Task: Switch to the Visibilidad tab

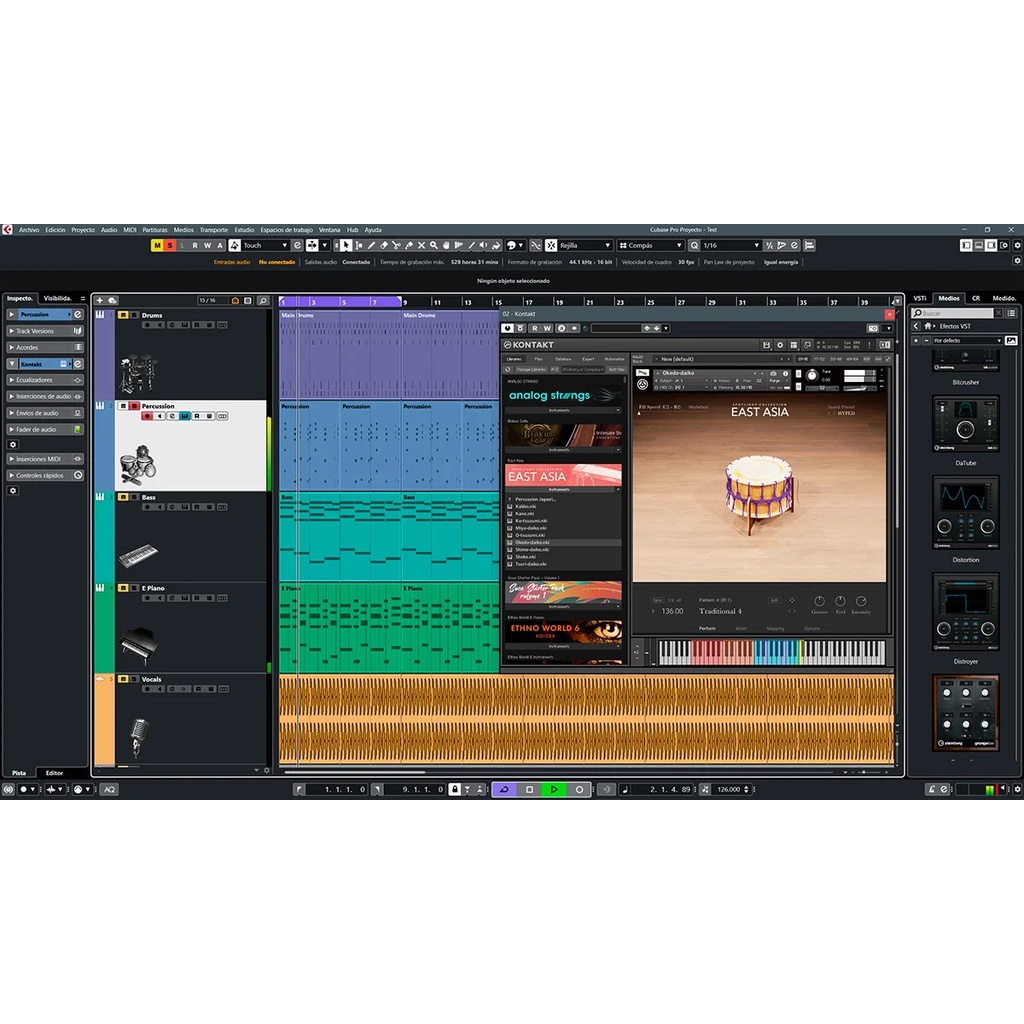Action: coord(57,298)
